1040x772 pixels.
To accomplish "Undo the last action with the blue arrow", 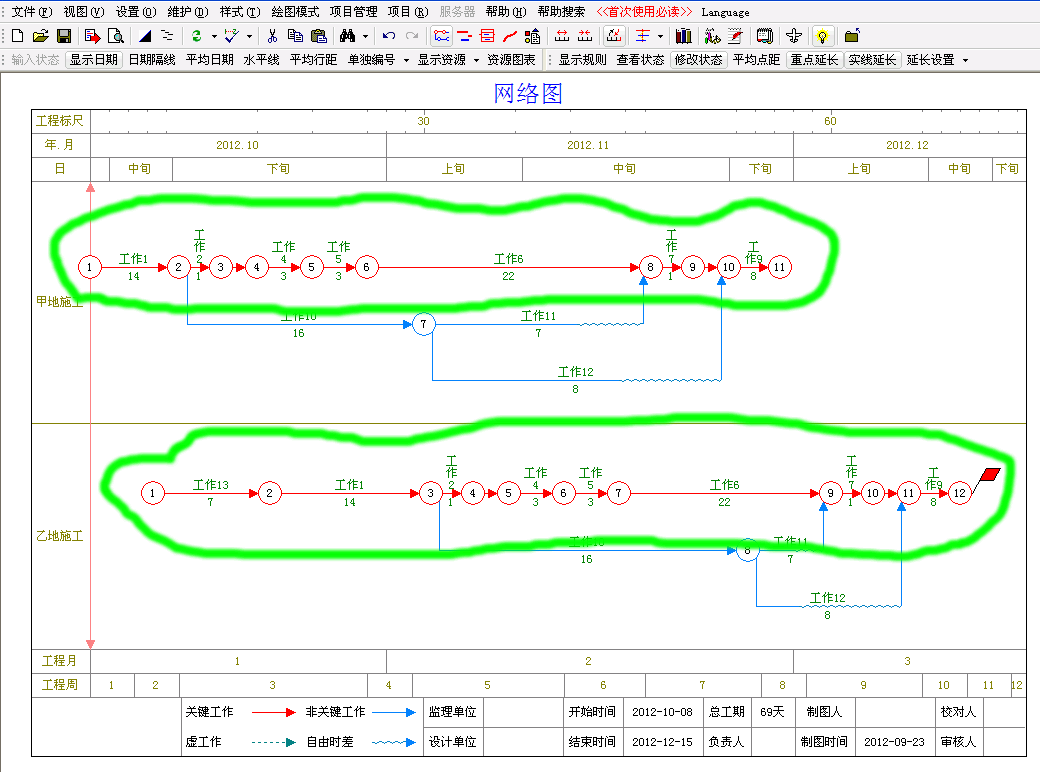I will (x=389, y=36).
